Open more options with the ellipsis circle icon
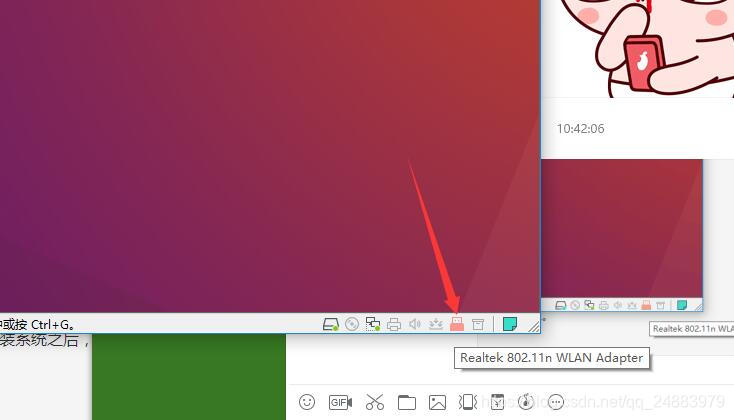This screenshot has height=420, width=734. click(556, 402)
